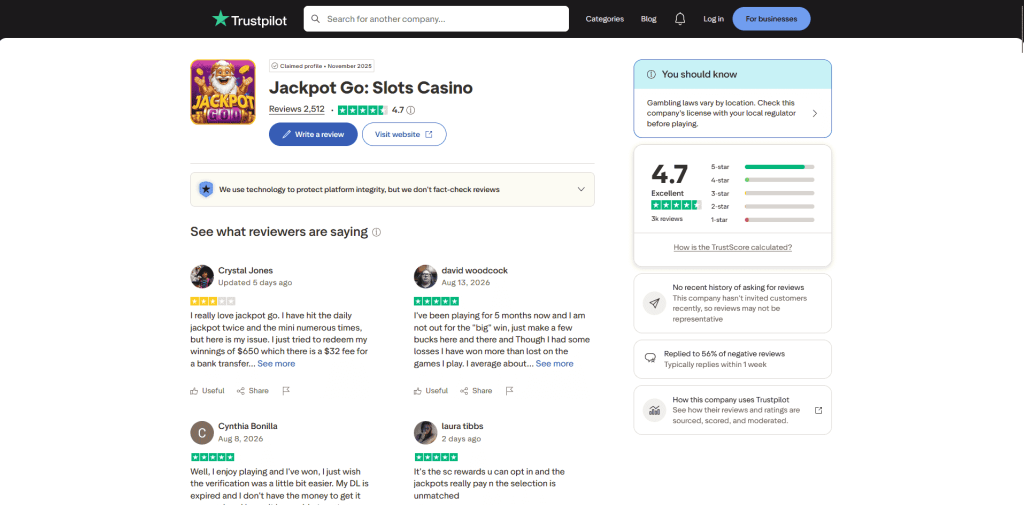This screenshot has height=505, width=1024.
Task: Click Log in
Action: point(713,19)
